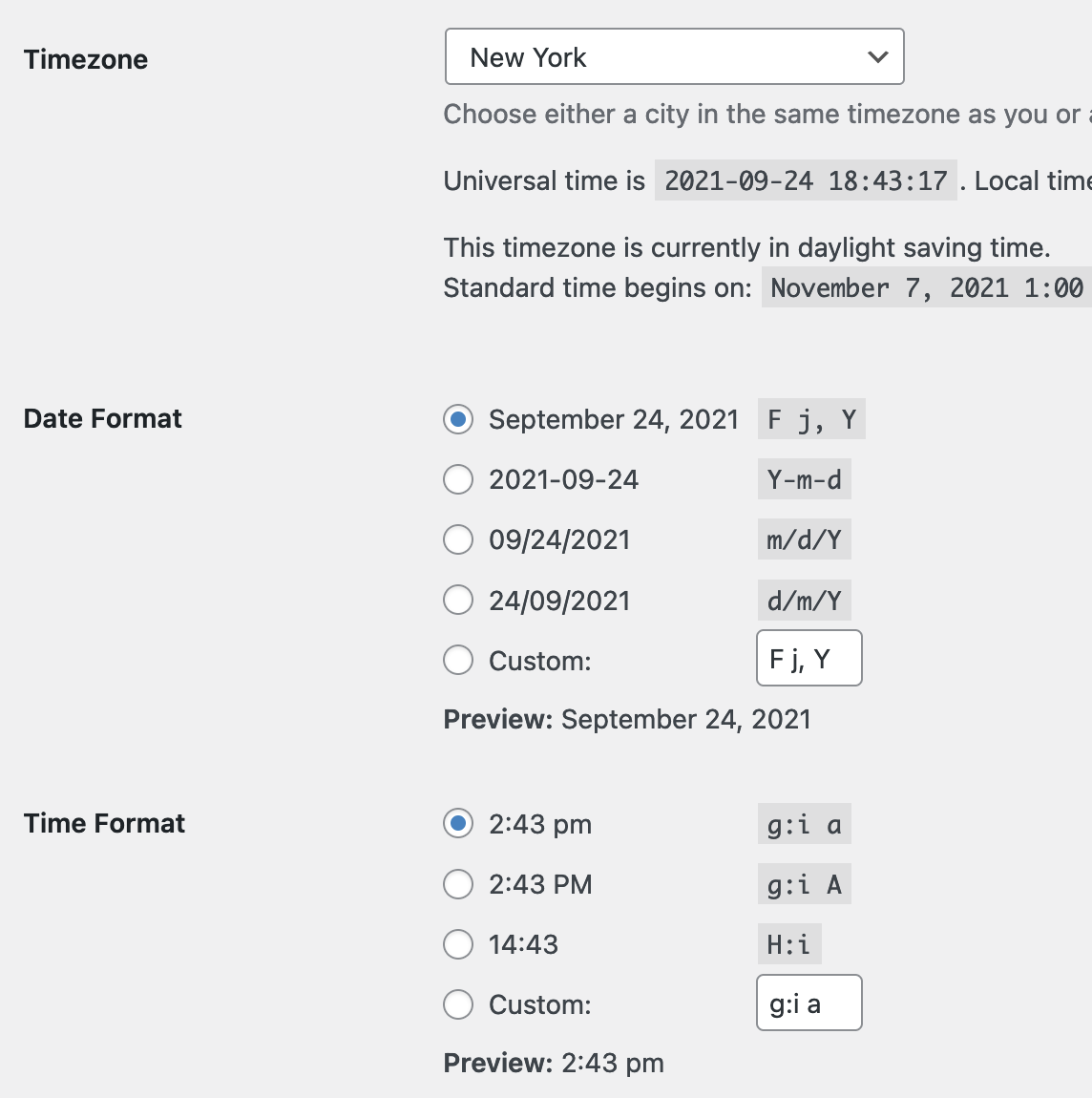Click the custom date format field 'F j, Y'
The height and width of the screenshot is (1098, 1092).
[808, 658]
